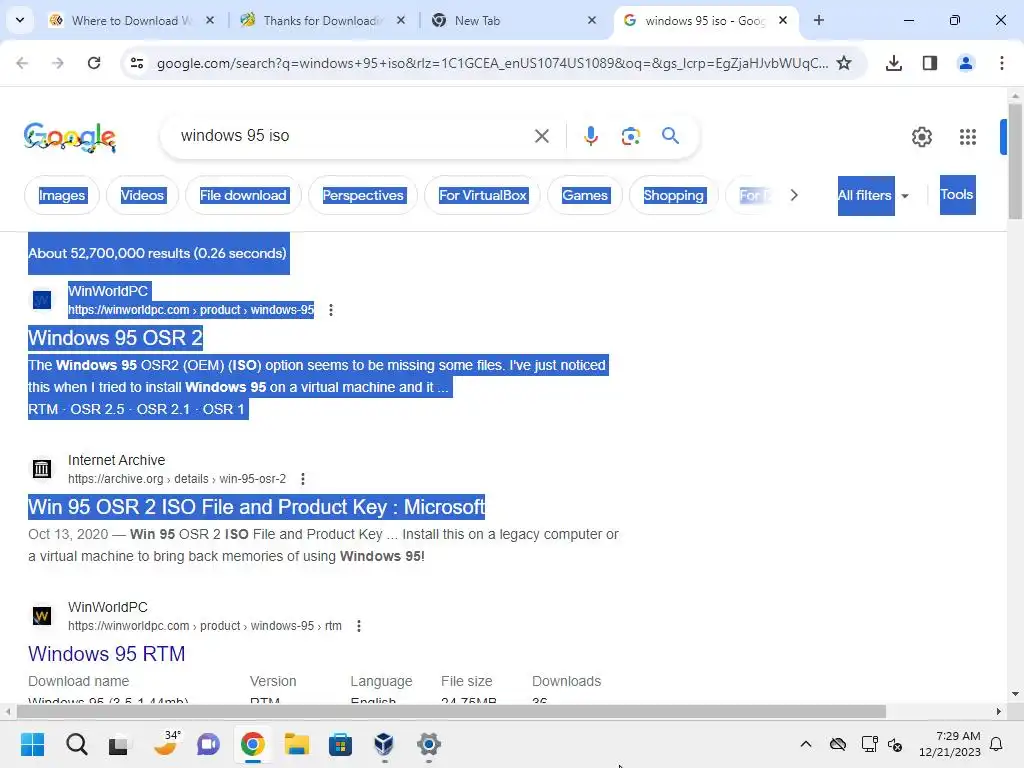Image resolution: width=1024 pixels, height=768 pixels.
Task: Select the Games filter chip
Action: pyautogui.click(x=585, y=195)
